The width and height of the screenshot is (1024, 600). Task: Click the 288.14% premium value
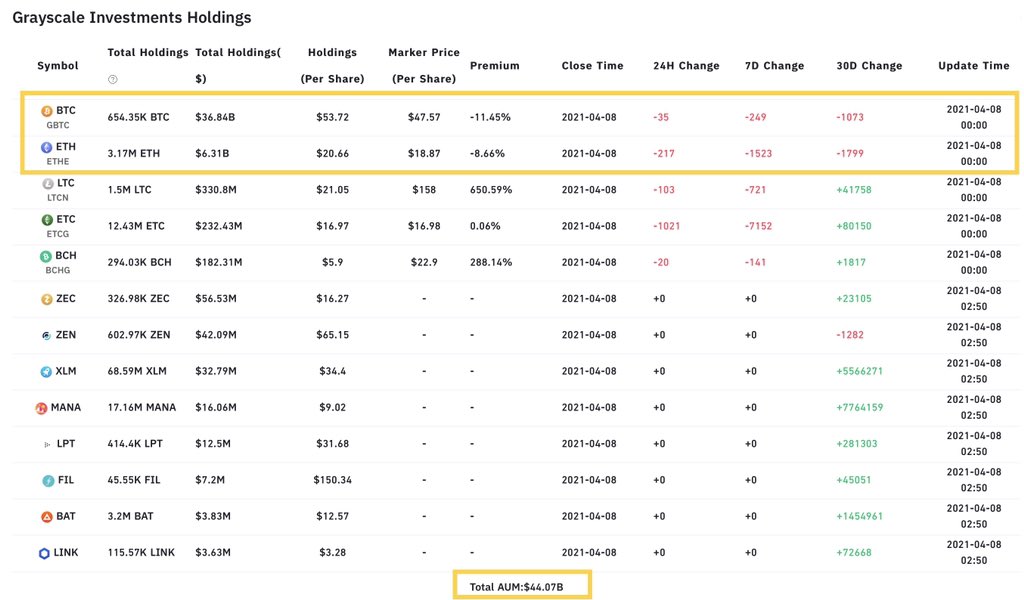click(x=490, y=262)
